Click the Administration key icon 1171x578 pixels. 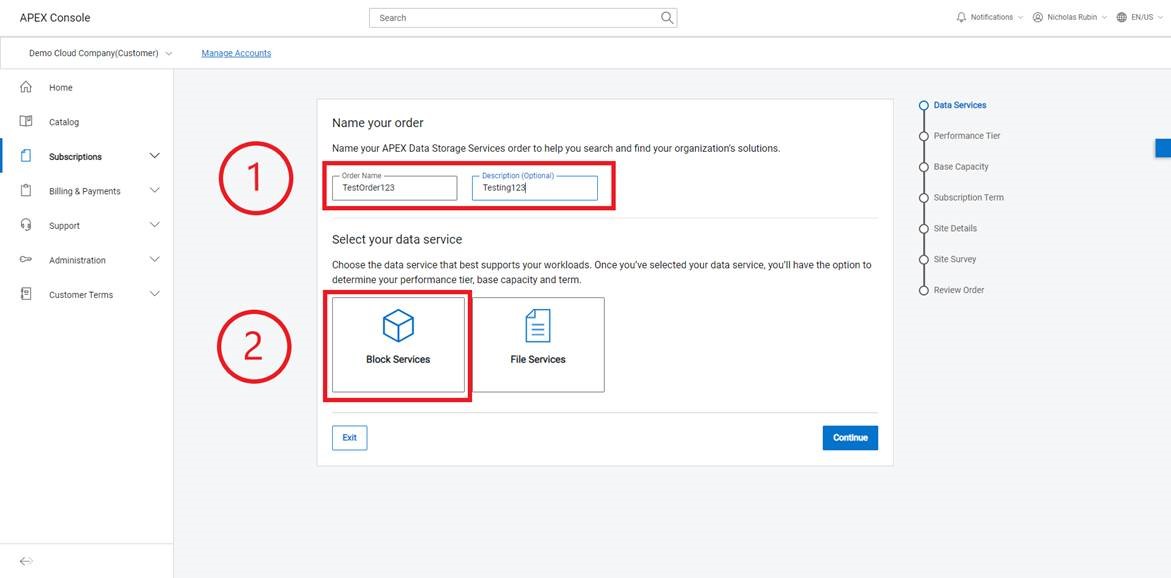pos(26,260)
